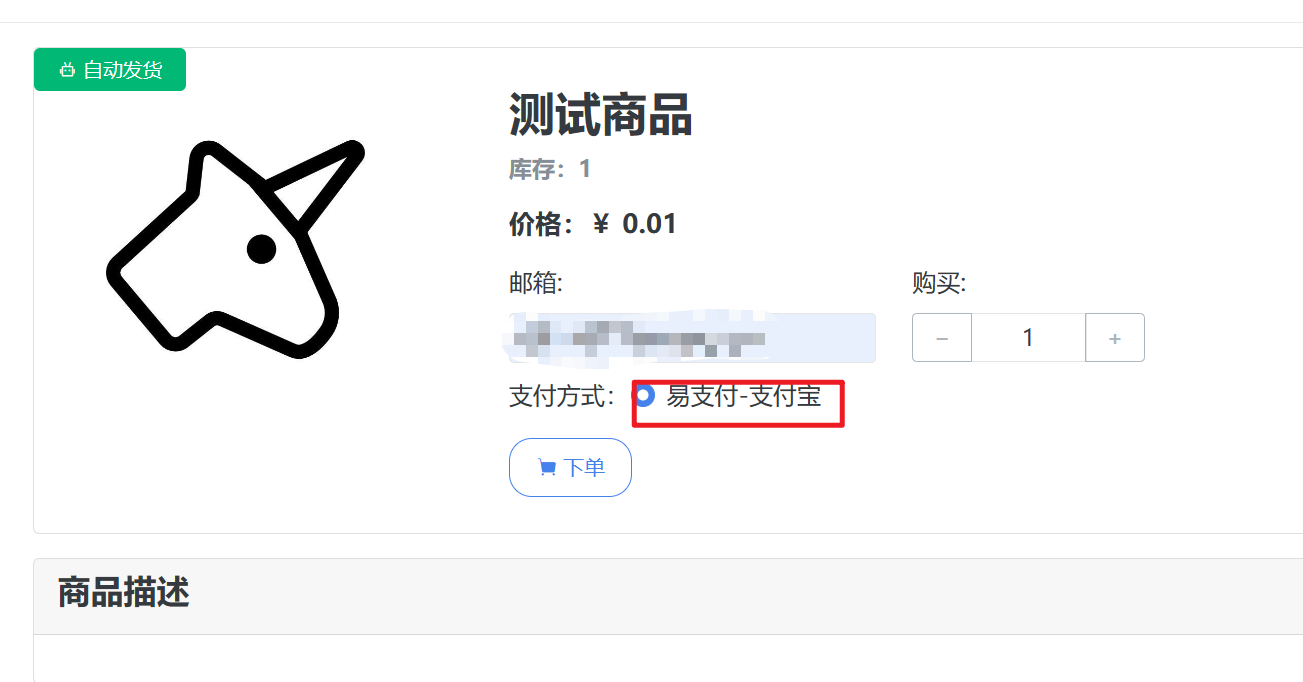Click the 商品描述 section header

tap(123, 593)
